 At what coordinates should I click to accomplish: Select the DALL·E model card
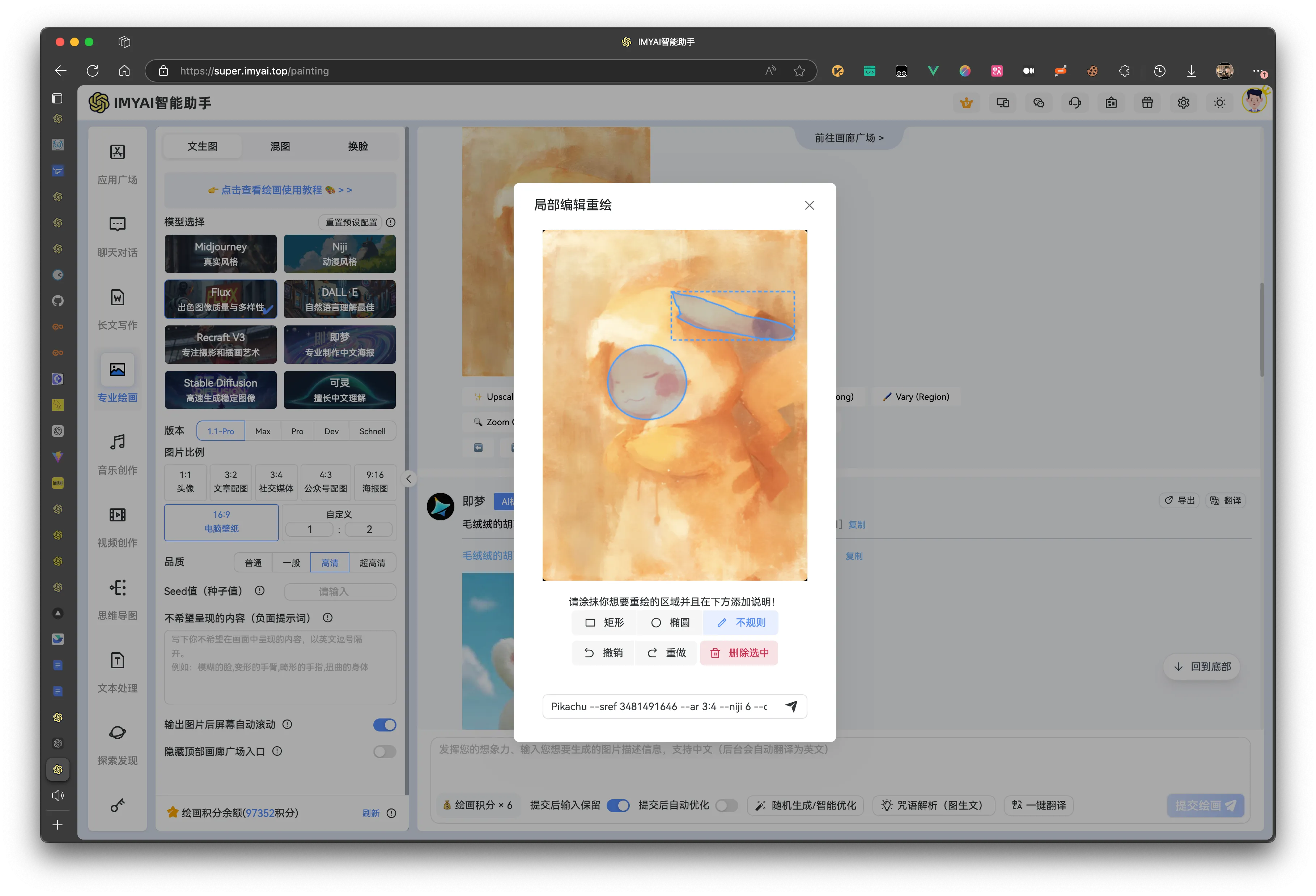[339, 299]
